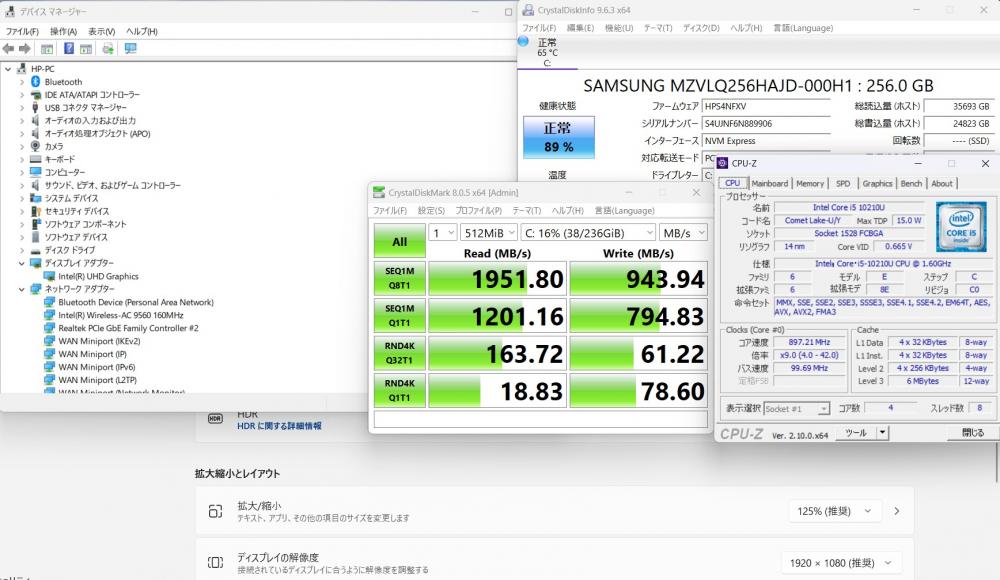Image resolution: width=1000 pixels, height=580 pixels.
Task: Expand the IDE ATA/ATAPI コントローラー node
Action: tap(22, 94)
